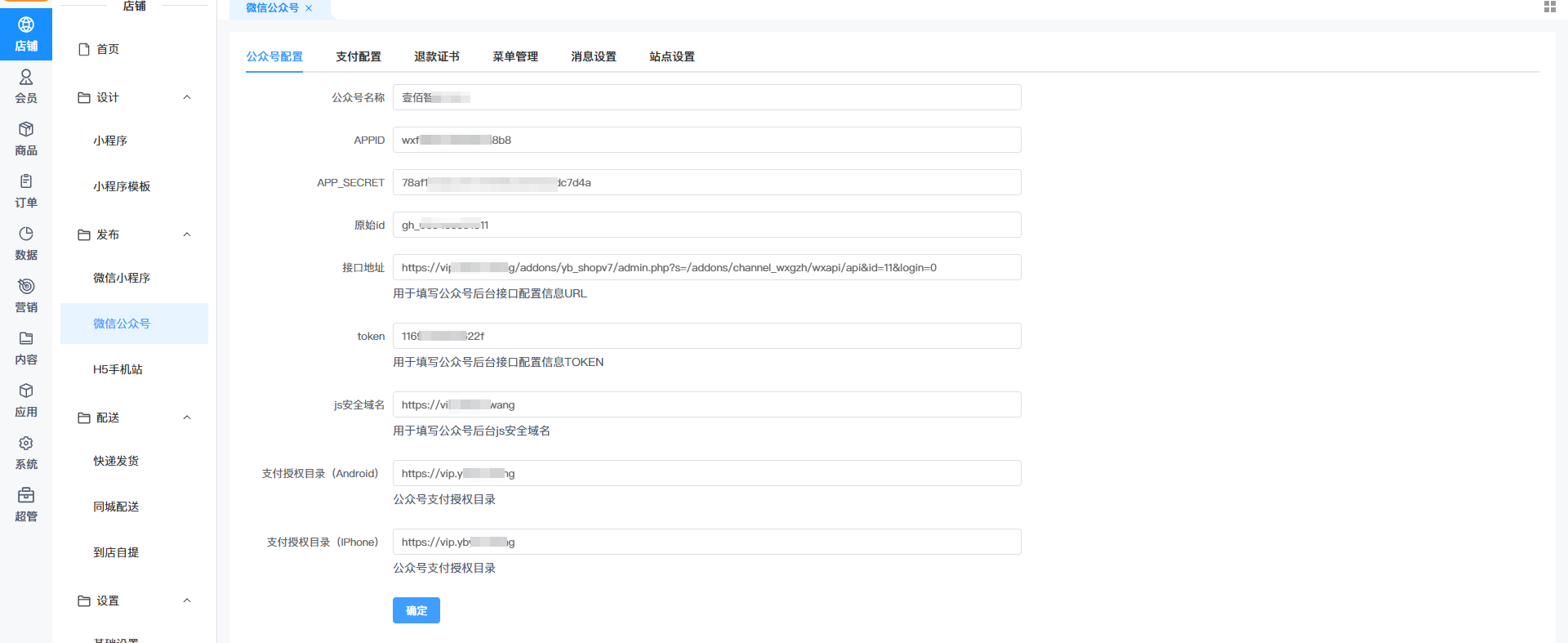This screenshot has width=1568, height=643.
Task: Select 微信公众号 in the sidebar menu
Action: (x=134, y=324)
